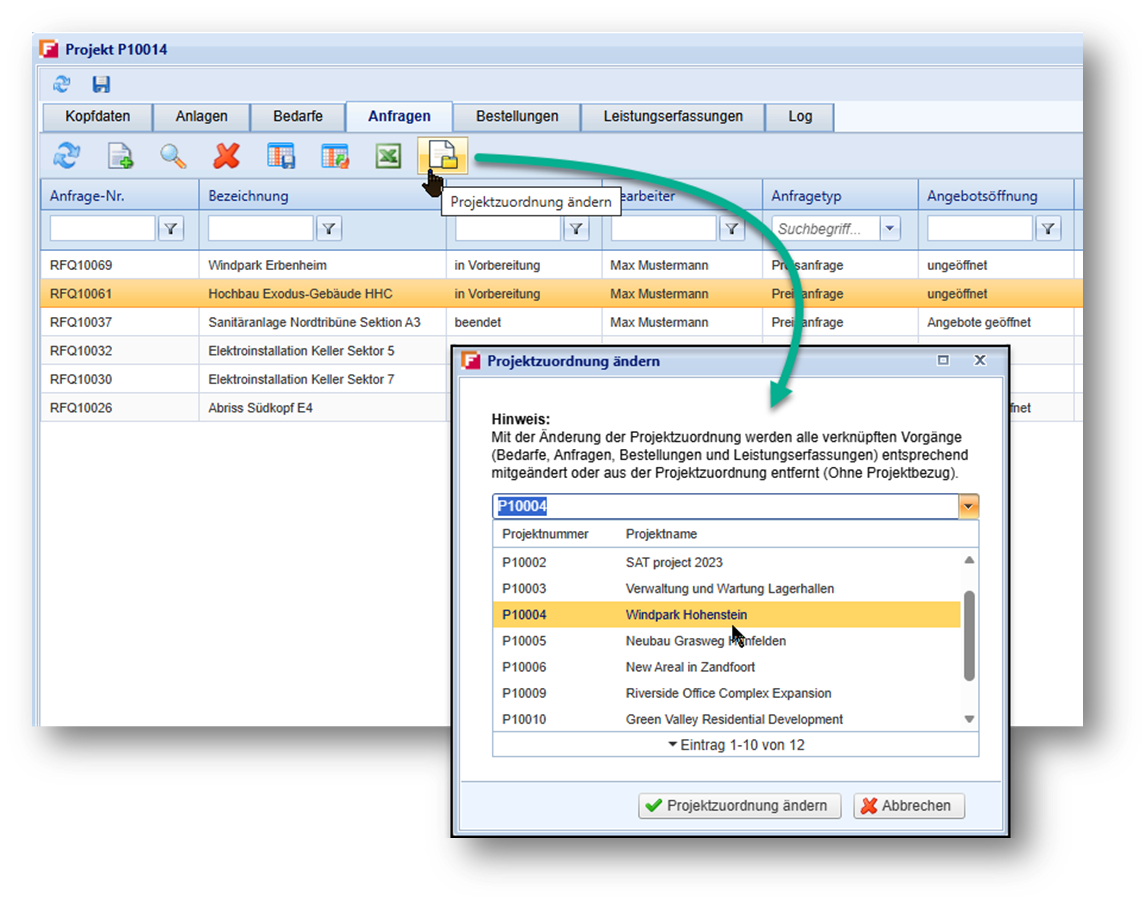Select row RFQ10061 Hochbau Exodus-Gebäude HHC
This screenshot has width=1148, height=903.
(561, 294)
